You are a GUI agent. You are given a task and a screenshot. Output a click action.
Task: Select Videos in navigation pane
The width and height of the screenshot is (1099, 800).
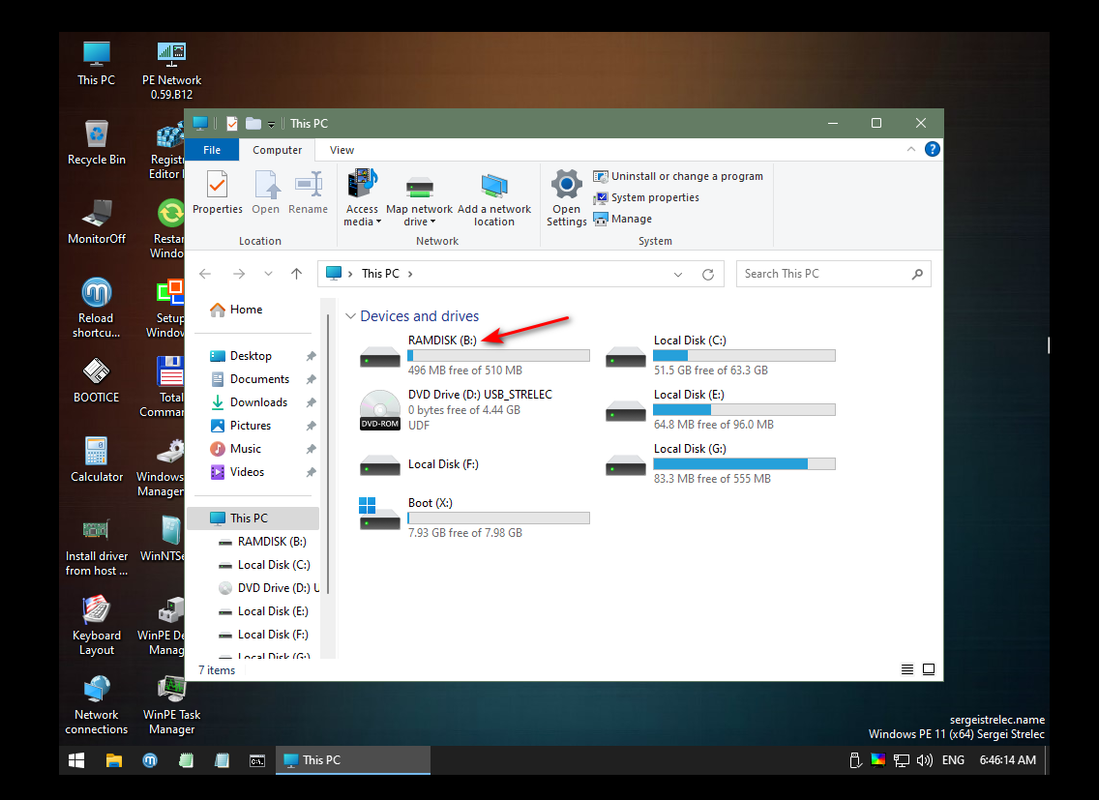[x=238, y=472]
